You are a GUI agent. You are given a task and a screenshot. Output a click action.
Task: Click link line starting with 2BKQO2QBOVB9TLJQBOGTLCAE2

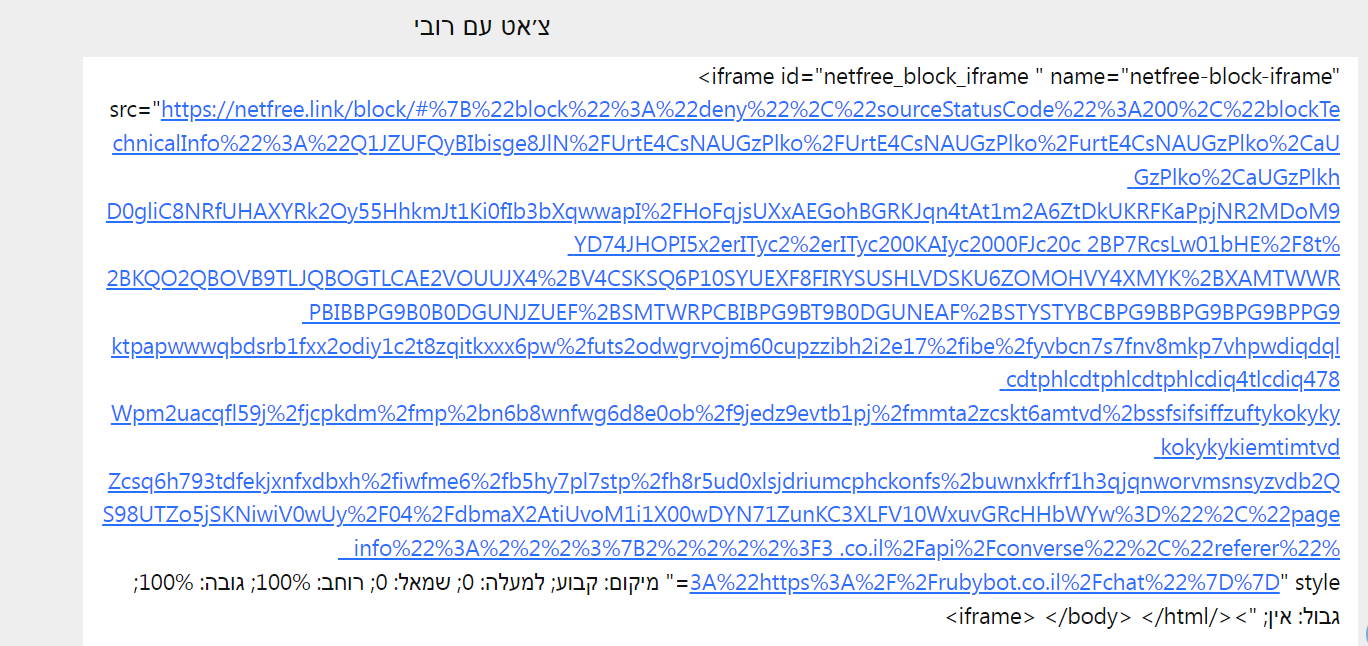(722, 279)
